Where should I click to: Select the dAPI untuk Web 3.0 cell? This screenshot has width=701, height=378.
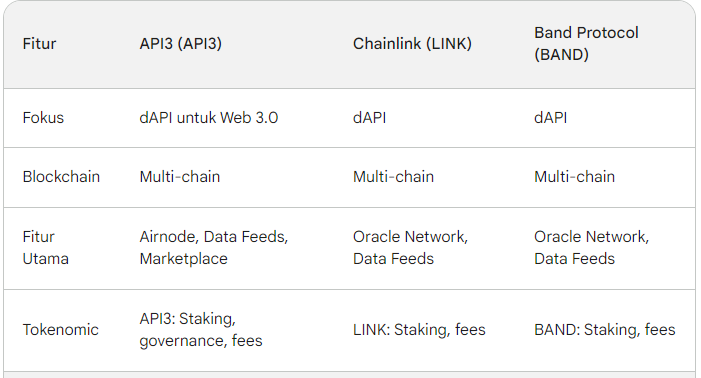209,118
